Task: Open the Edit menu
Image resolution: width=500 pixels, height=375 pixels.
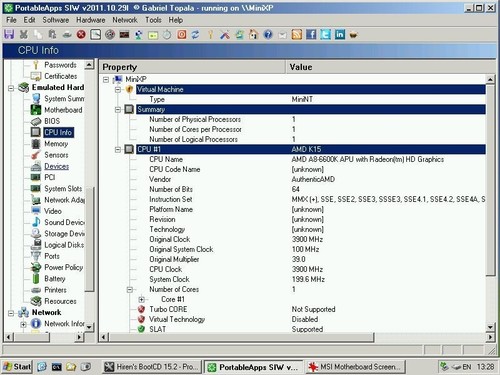Action: (x=29, y=20)
